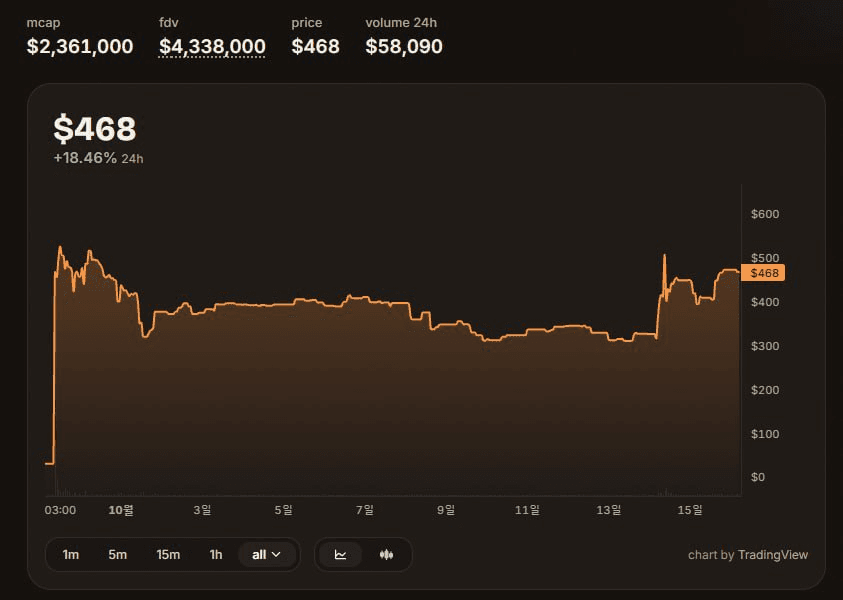Click the price value $468 in header
The width and height of the screenshot is (843, 600).
[x=315, y=46]
